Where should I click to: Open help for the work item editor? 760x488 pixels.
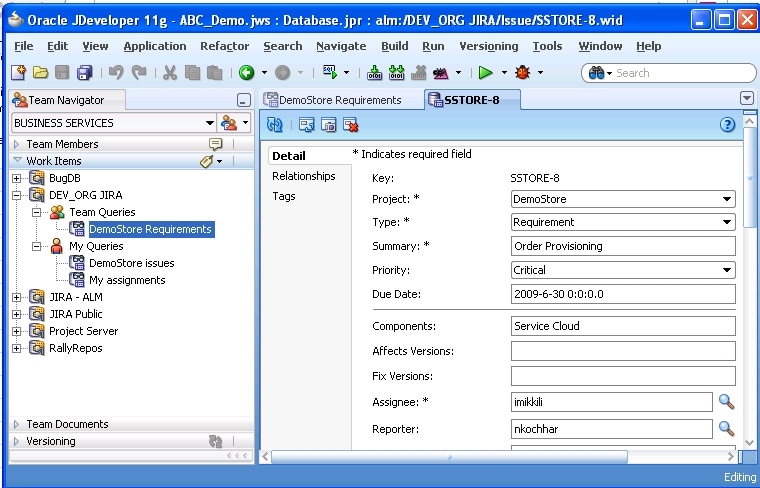click(x=727, y=125)
